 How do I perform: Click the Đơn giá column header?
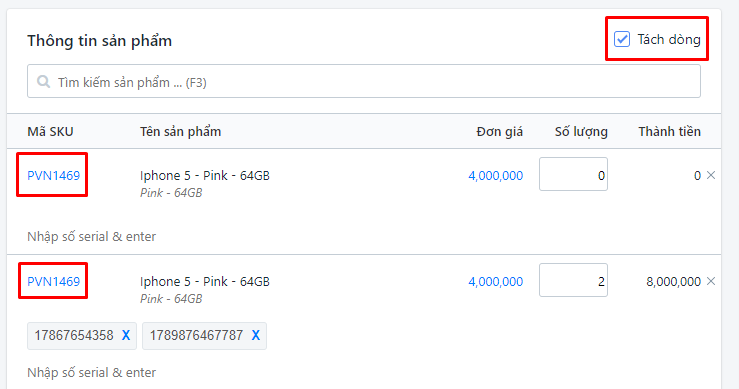pyautogui.click(x=500, y=132)
